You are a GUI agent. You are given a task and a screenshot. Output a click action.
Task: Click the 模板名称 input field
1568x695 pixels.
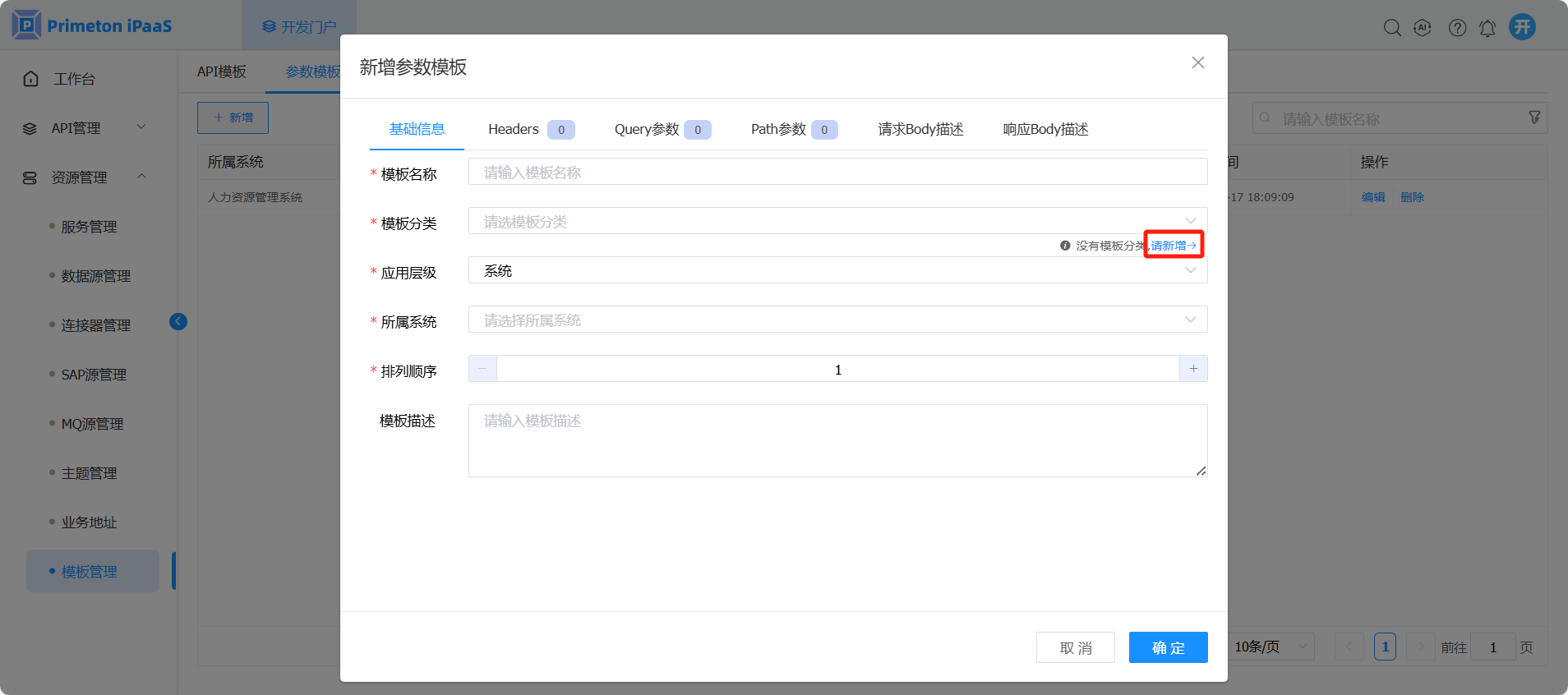click(x=837, y=172)
